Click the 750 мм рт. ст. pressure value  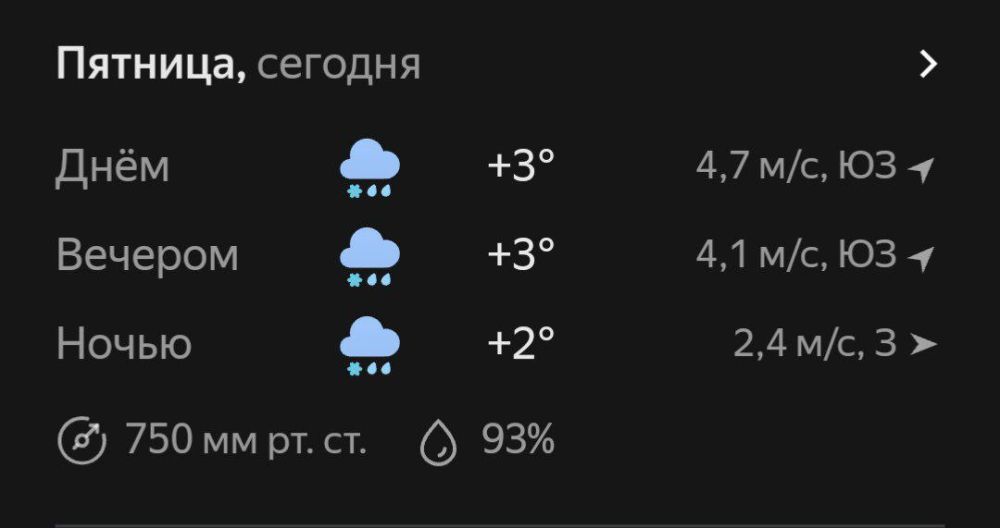tap(246, 441)
